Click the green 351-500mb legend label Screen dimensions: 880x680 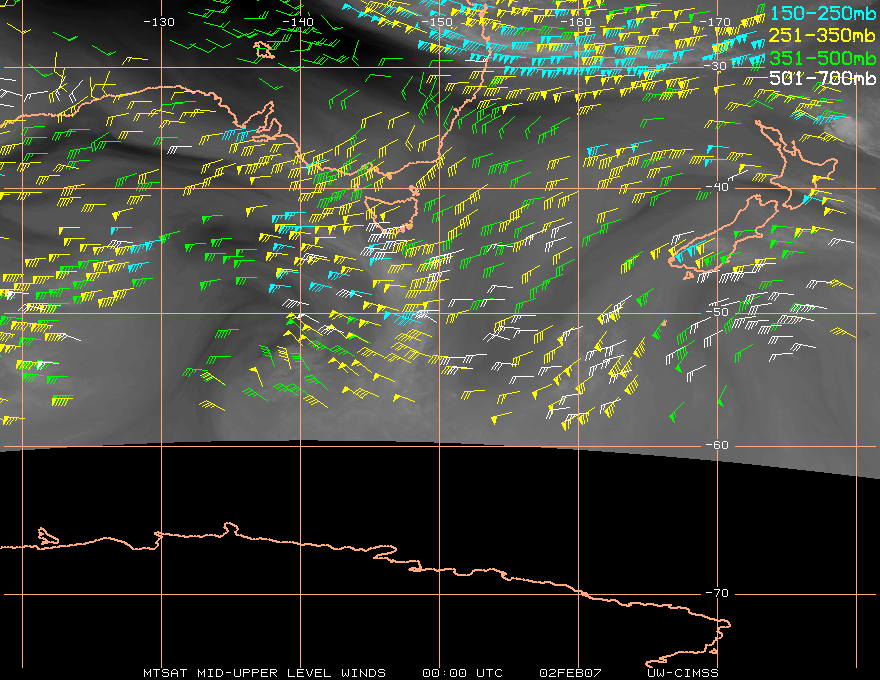[x=823, y=57]
